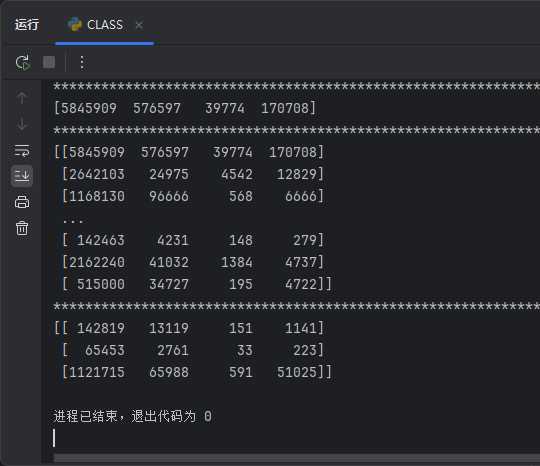
Task: Toggle scroll to end of output
Action: pyautogui.click(x=22, y=176)
